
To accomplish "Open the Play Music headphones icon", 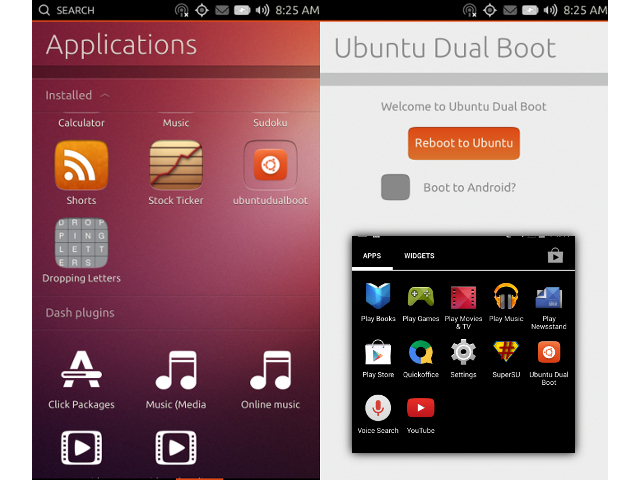I will (506, 296).
